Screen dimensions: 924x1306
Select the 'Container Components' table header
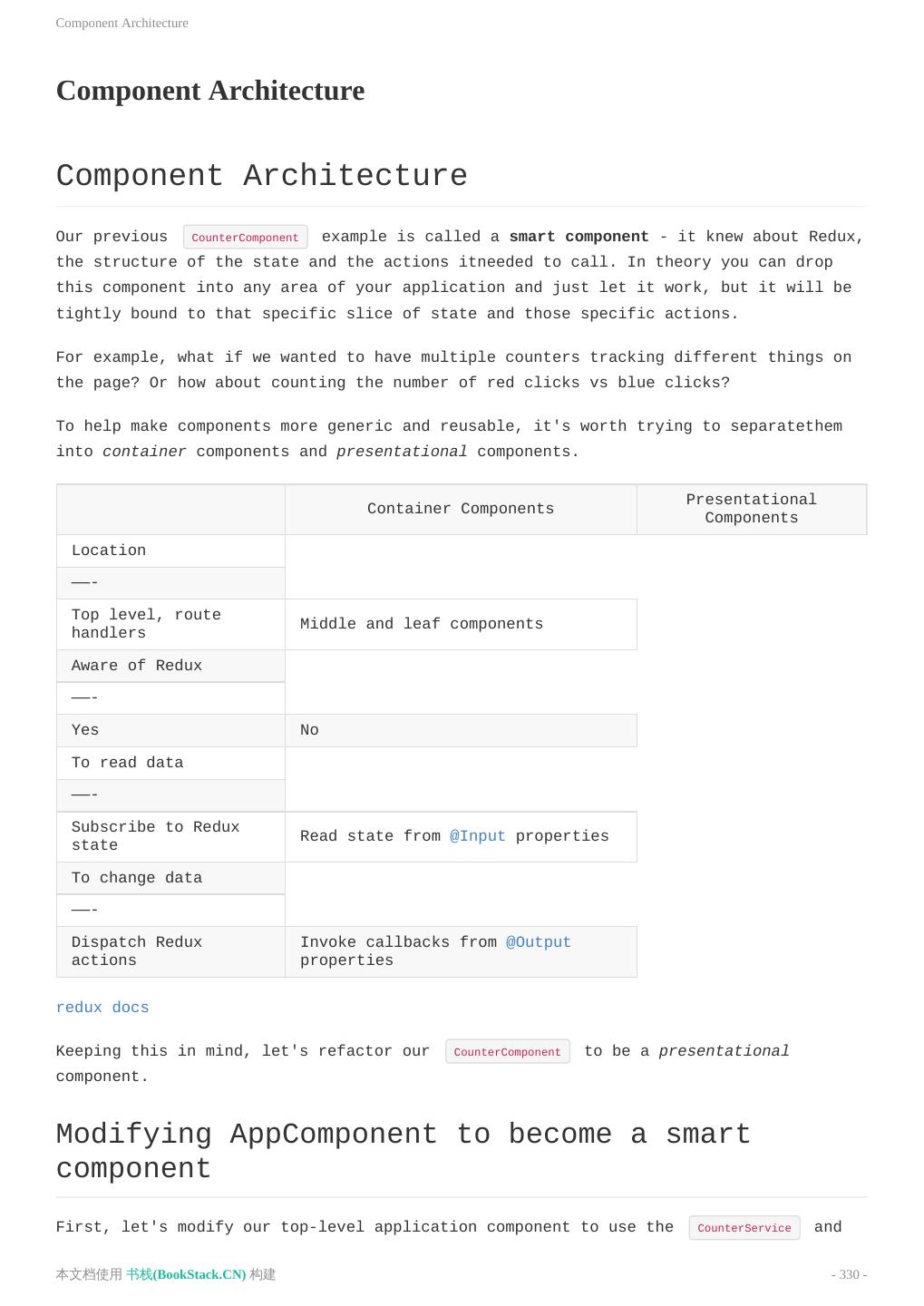click(461, 509)
